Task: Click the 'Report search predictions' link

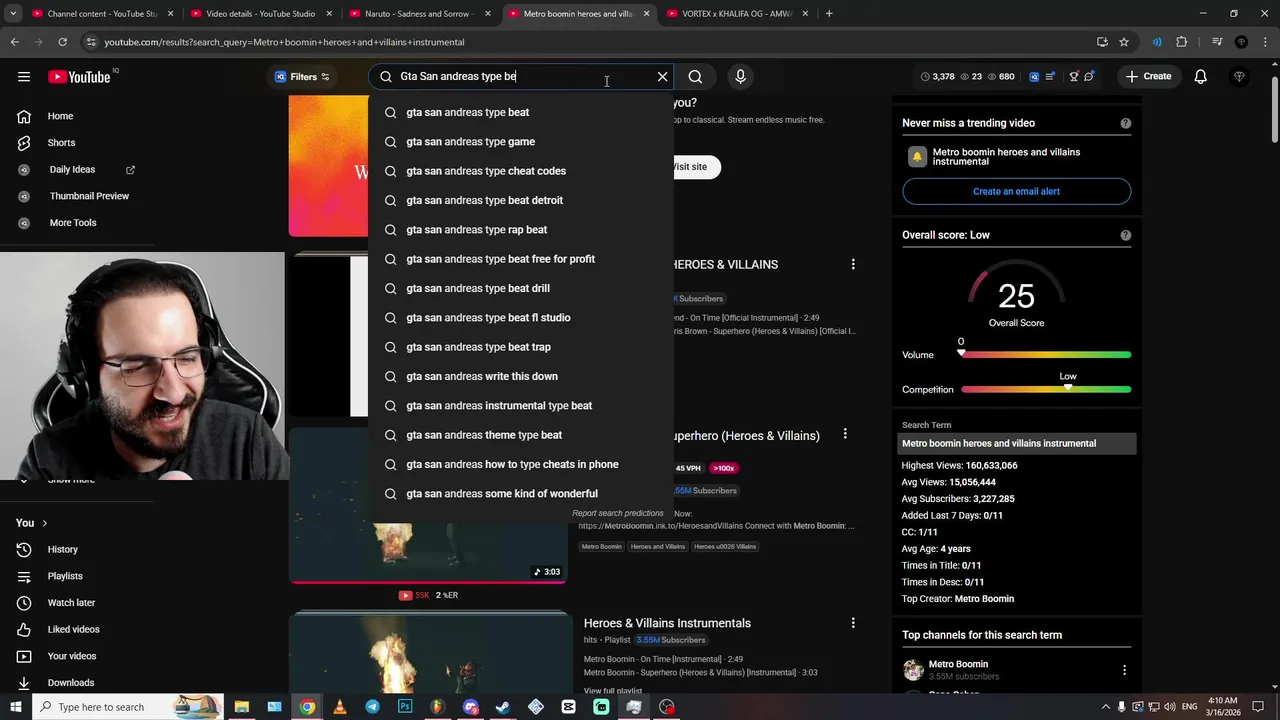Action: 617,513
